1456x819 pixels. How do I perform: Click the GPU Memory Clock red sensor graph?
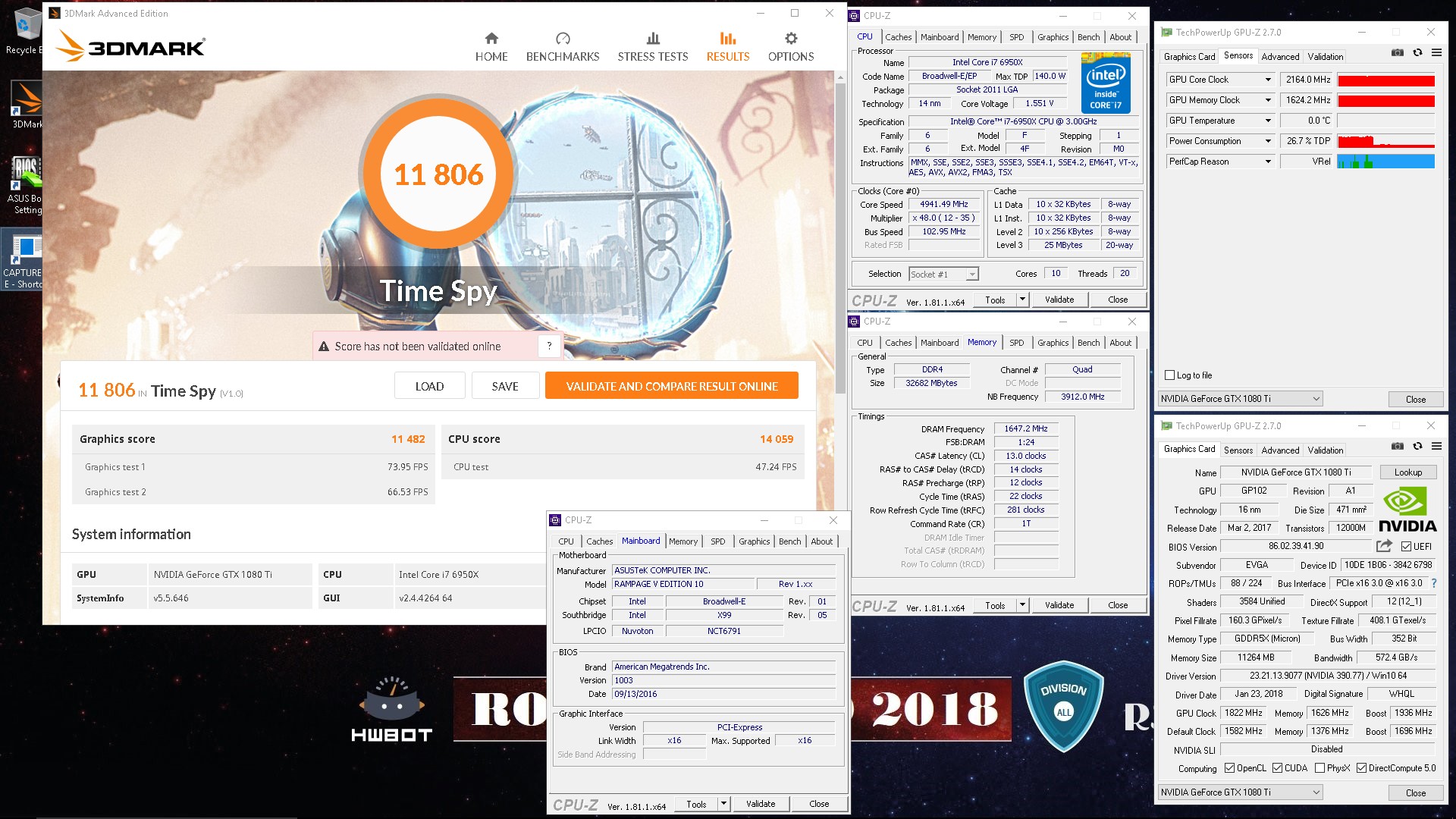point(1385,100)
